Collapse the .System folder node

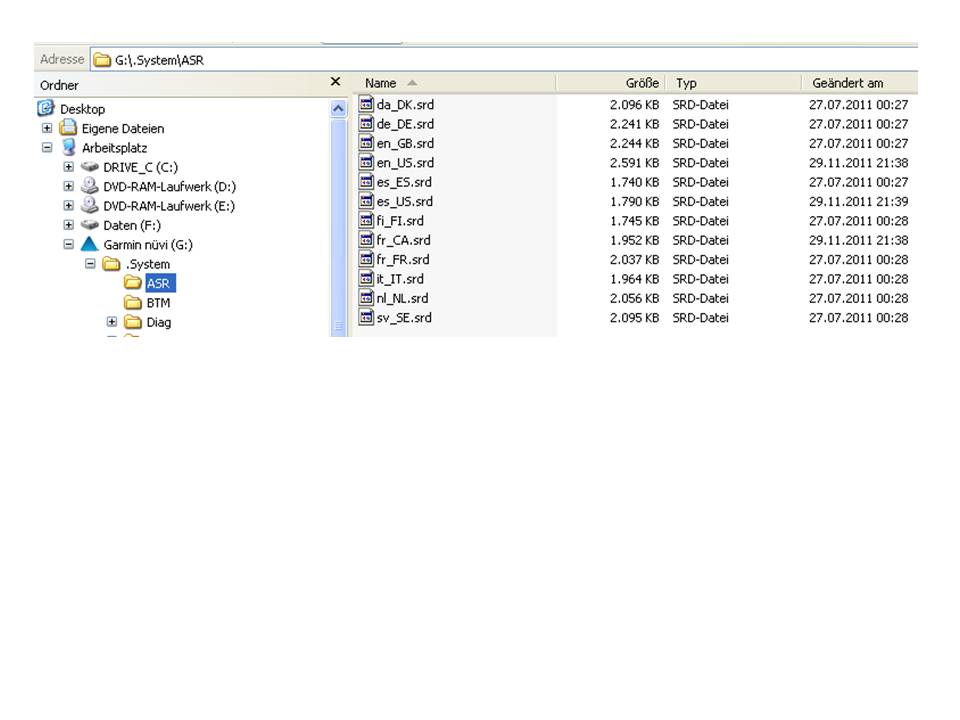[x=90, y=264]
